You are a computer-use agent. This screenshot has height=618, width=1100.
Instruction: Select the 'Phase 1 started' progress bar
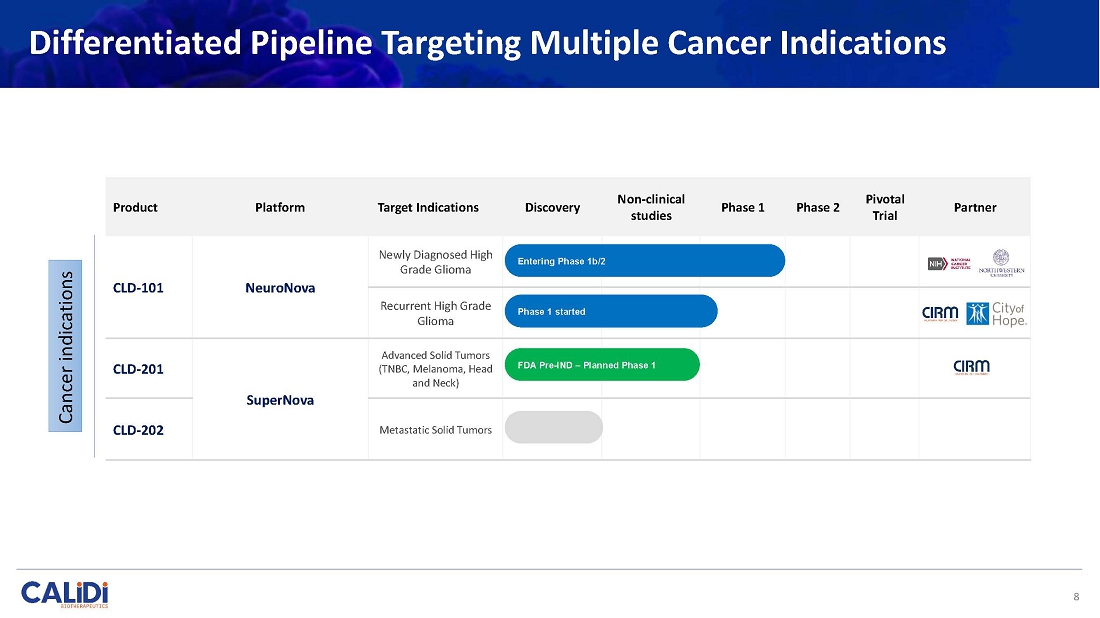(611, 311)
